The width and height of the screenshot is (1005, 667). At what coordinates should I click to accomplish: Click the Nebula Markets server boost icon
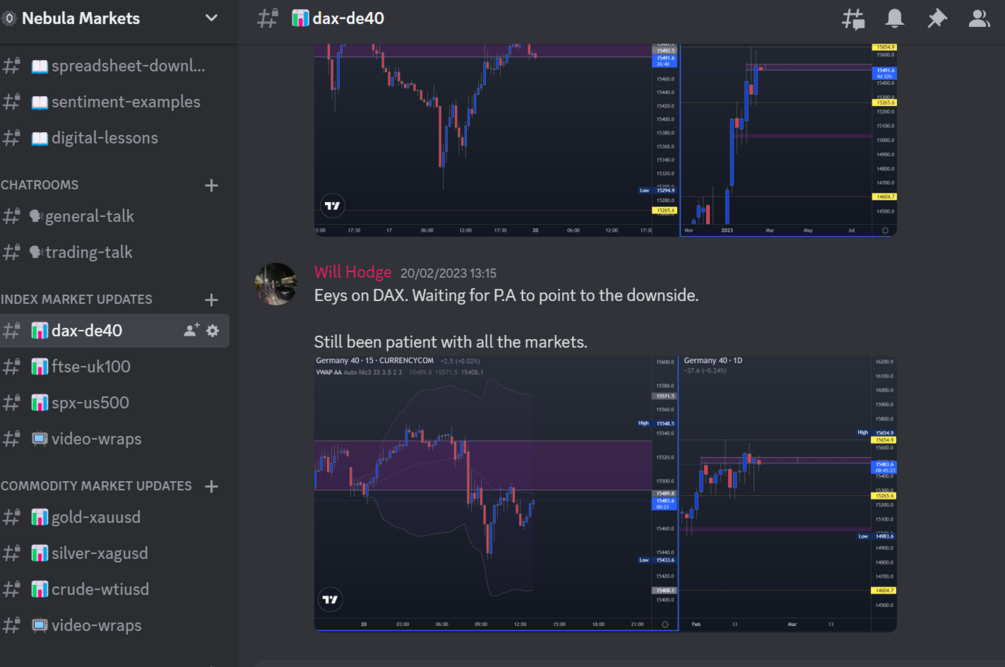coord(9,19)
